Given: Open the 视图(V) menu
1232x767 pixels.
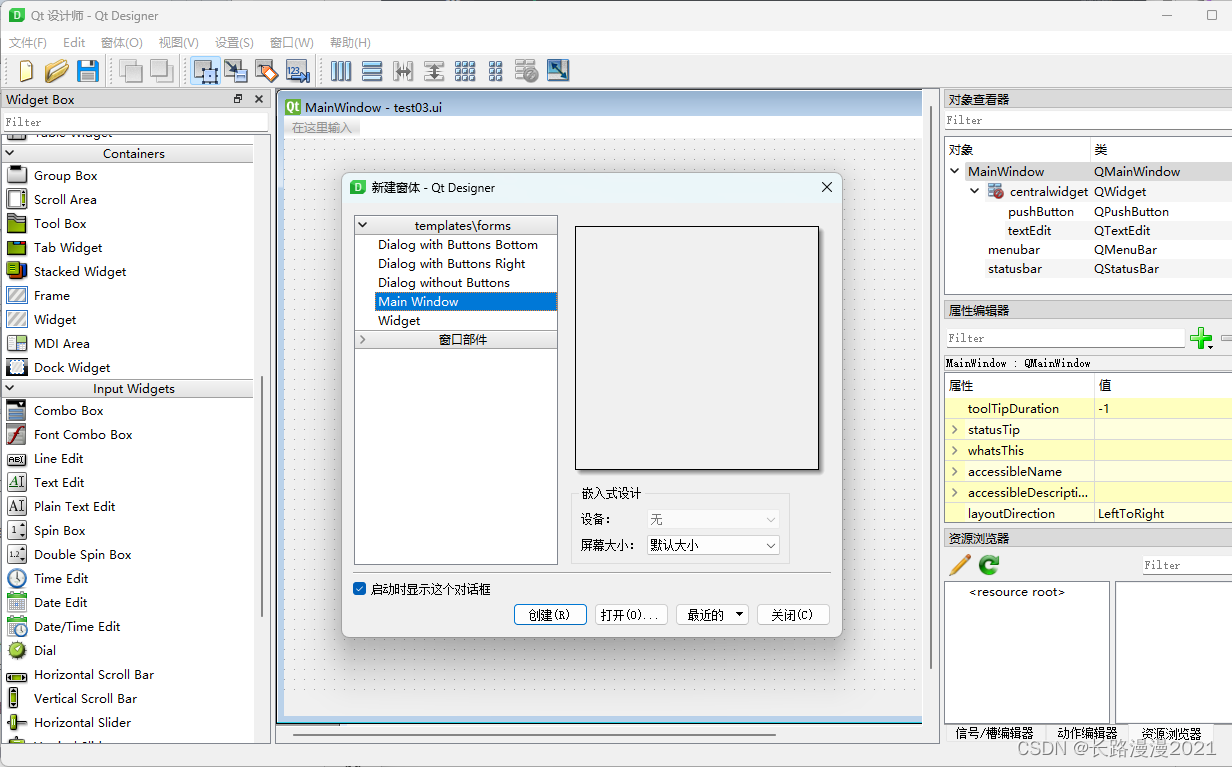Looking at the screenshot, I should pos(178,43).
